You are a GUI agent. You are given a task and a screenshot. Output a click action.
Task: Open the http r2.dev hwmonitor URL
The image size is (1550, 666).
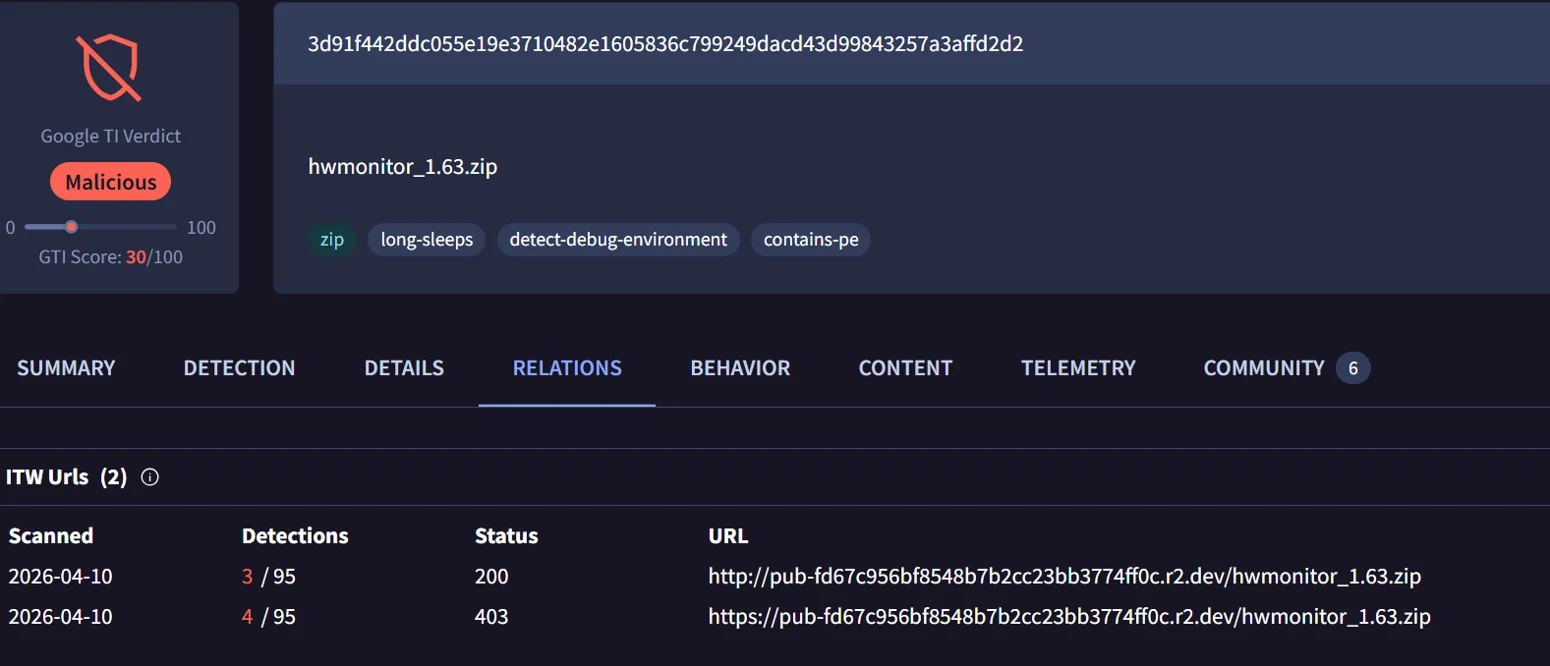coord(1065,577)
